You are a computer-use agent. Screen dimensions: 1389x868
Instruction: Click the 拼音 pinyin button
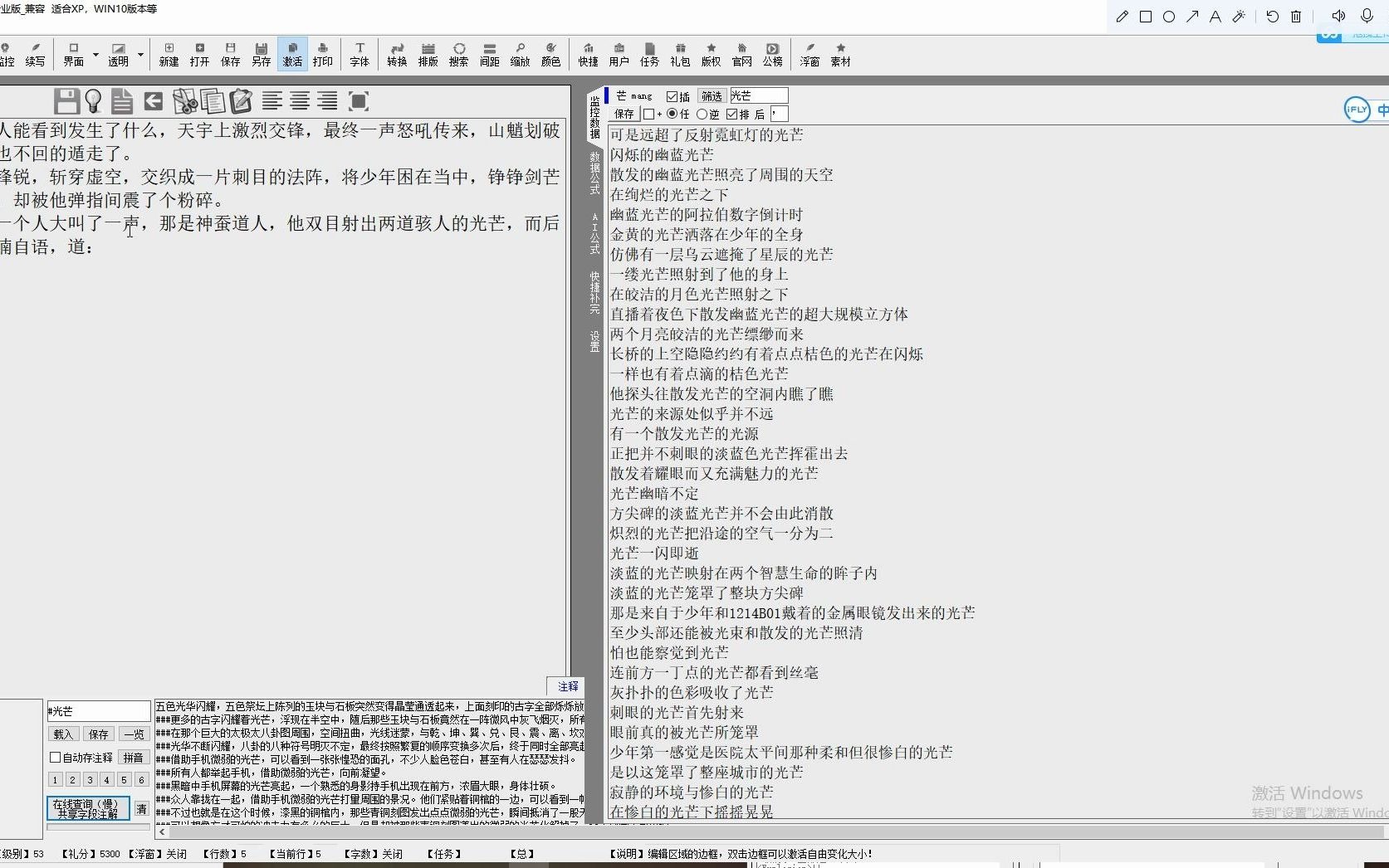pos(134,758)
